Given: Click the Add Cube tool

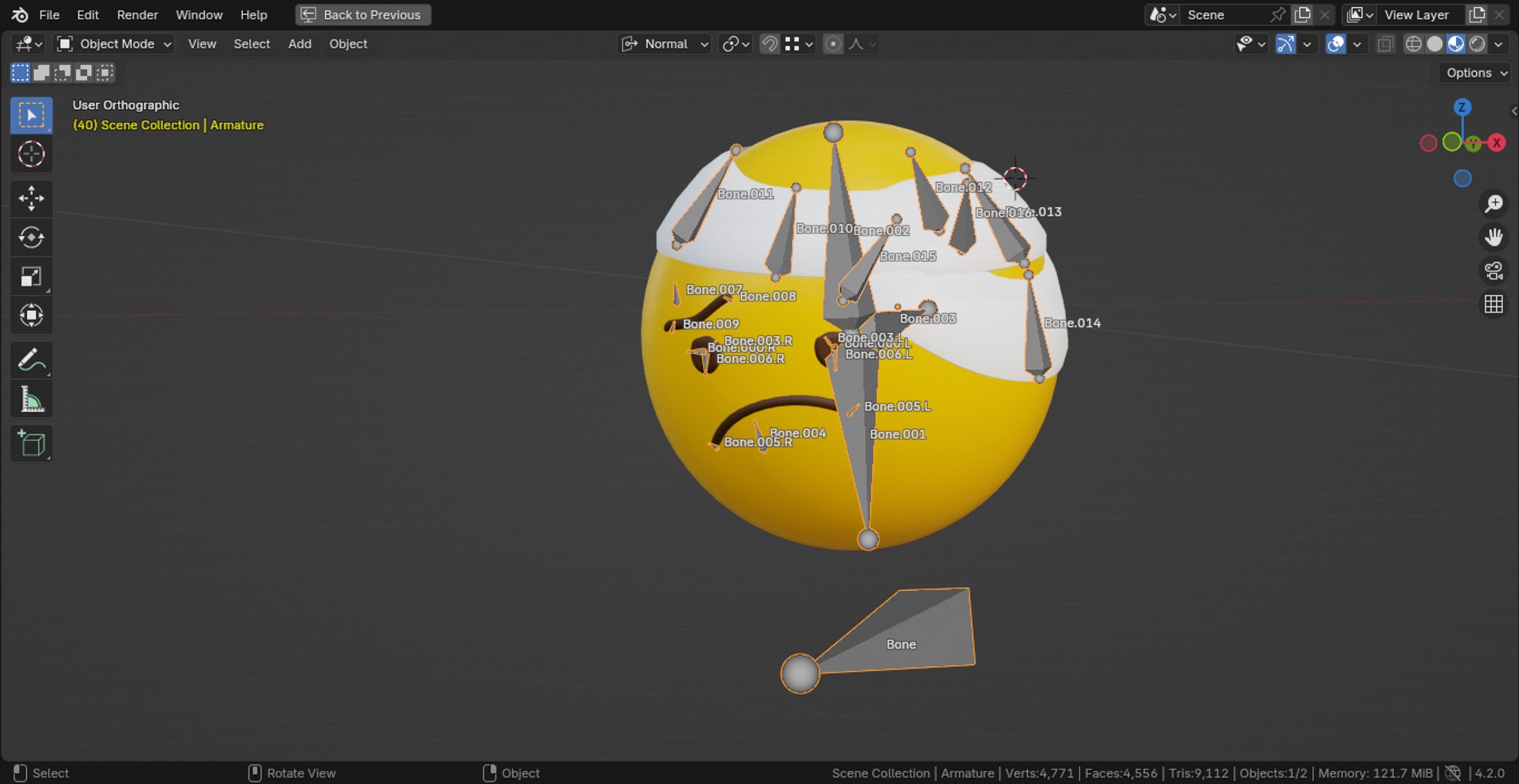Looking at the screenshot, I should [32, 444].
